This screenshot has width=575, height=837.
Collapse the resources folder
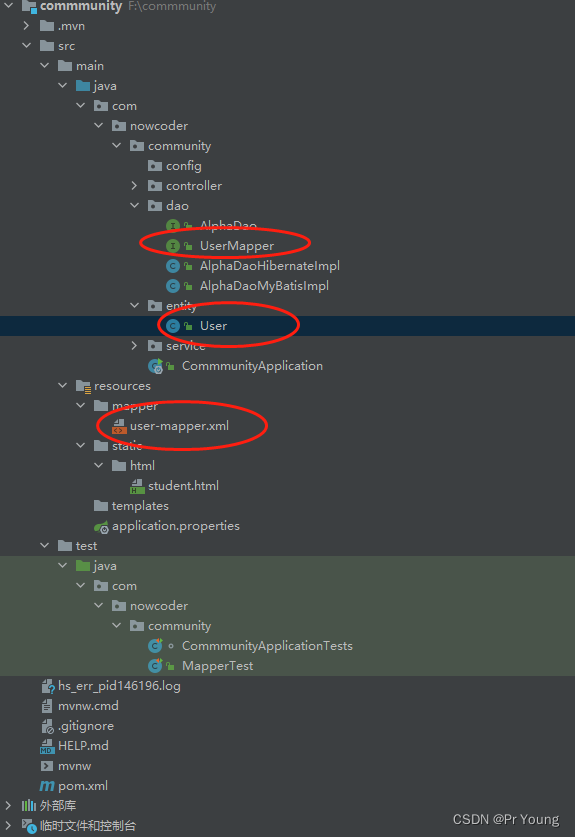pyautogui.click(x=62, y=385)
